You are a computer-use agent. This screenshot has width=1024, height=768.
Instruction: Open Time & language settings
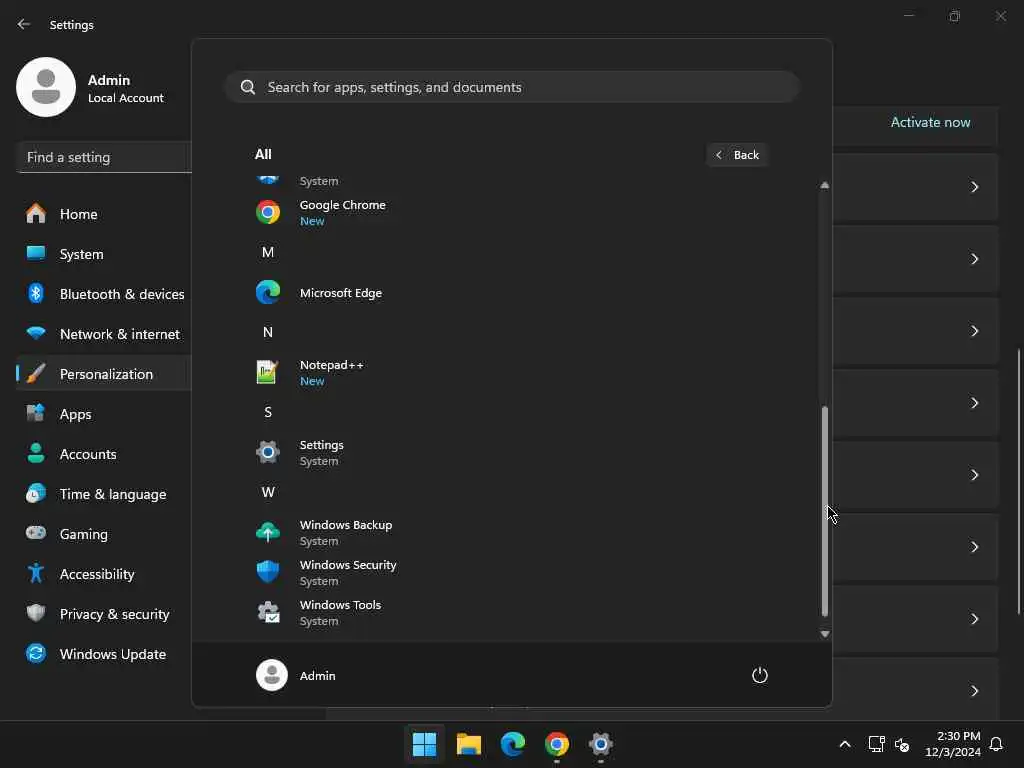point(104,494)
